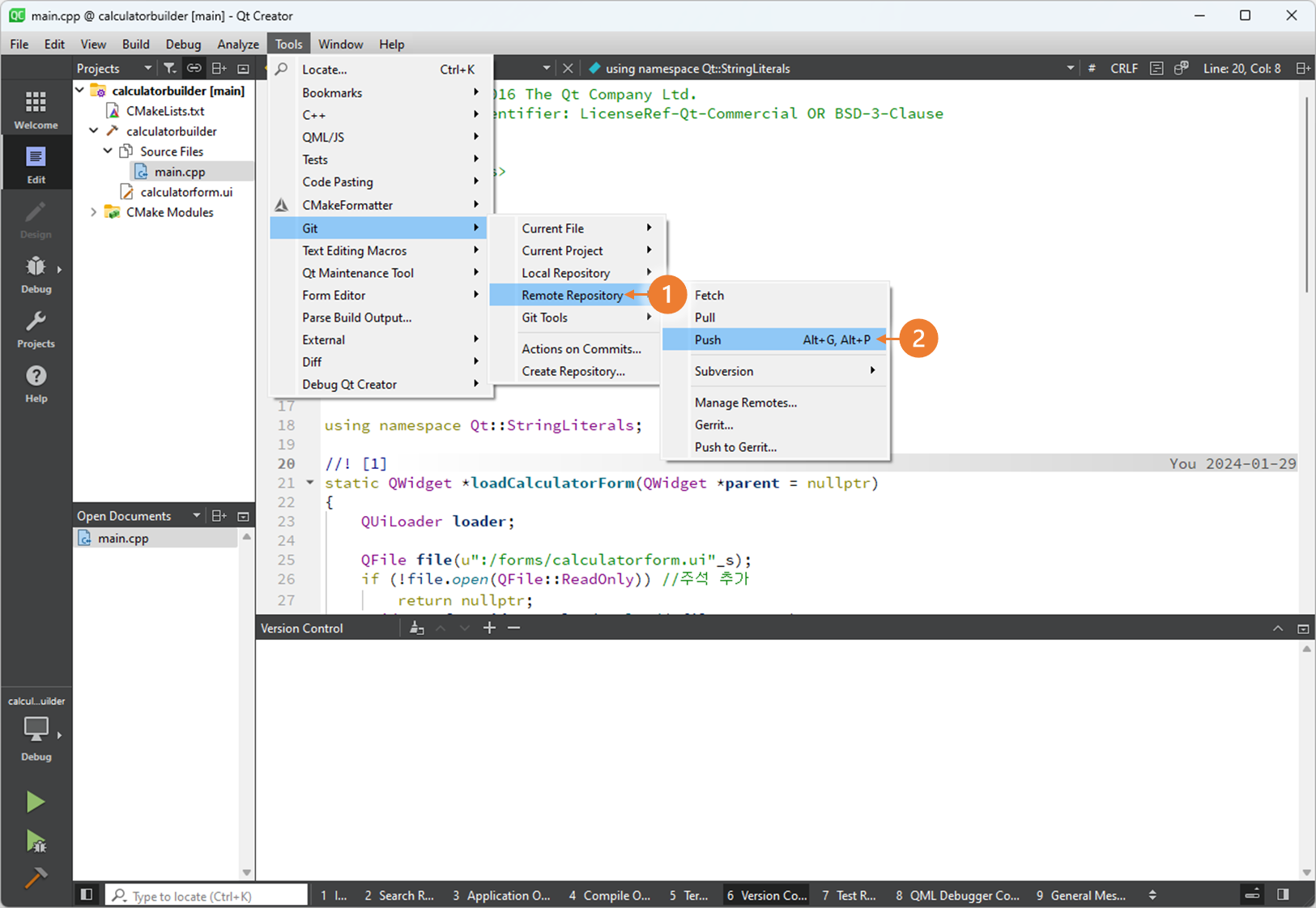Switch to Debug mode in sidebar
Viewport: 1316px width, 908px height.
click(x=36, y=274)
